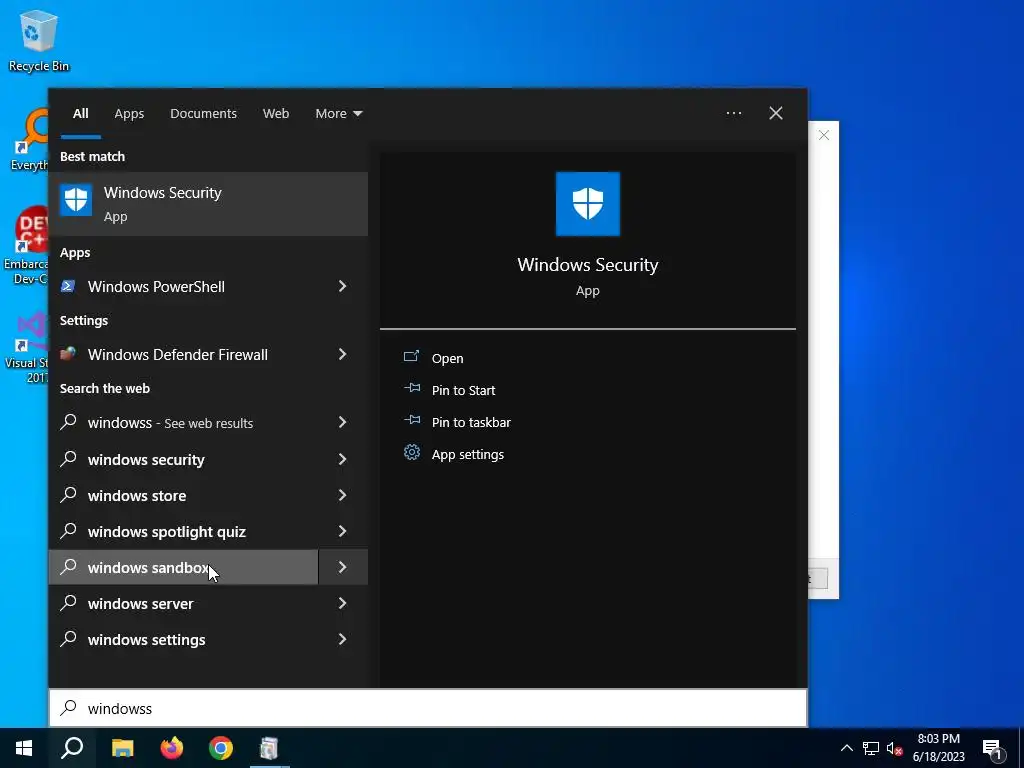
Task: Launch Firefox from the taskbar
Action: pos(172,748)
